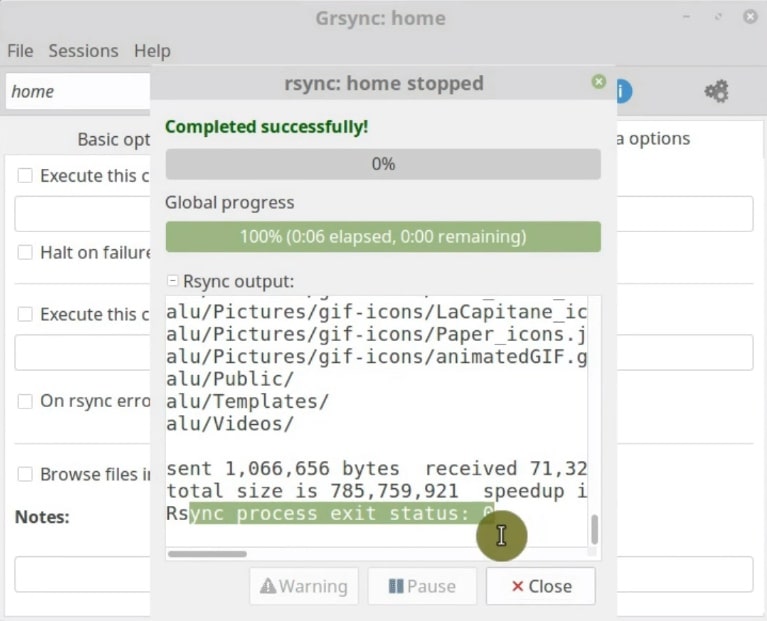
Task: Click the blue info icon
Action: pyautogui.click(x=624, y=91)
